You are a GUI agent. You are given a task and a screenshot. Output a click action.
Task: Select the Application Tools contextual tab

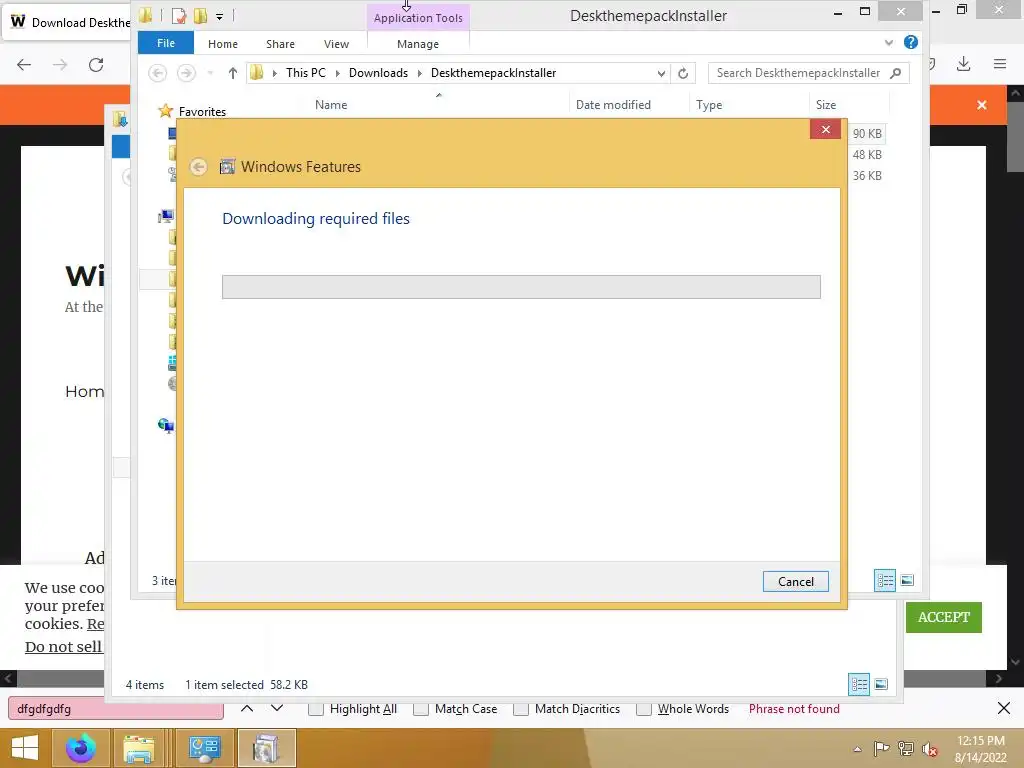[x=418, y=18]
